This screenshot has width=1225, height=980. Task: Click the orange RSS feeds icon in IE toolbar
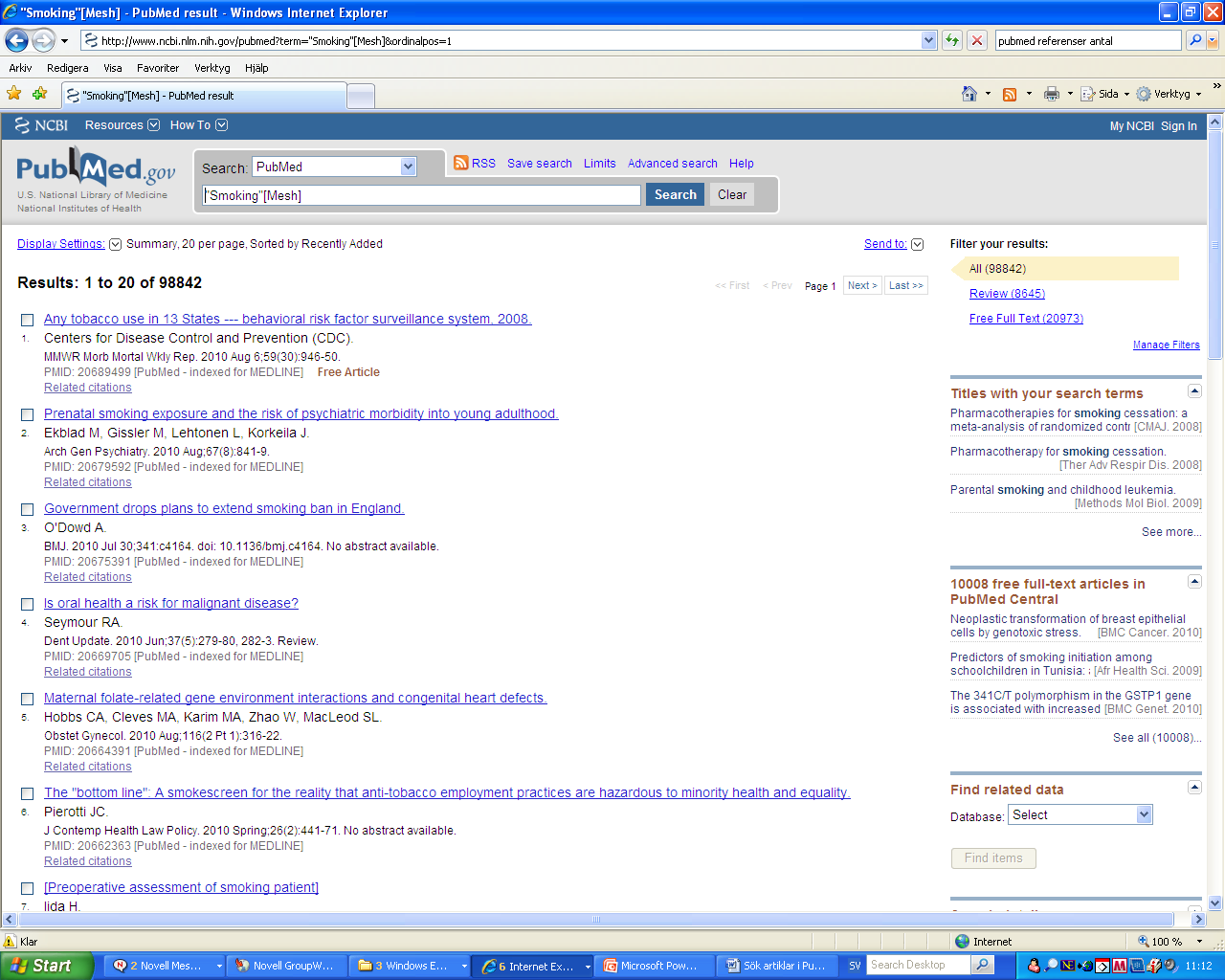coord(1010,94)
